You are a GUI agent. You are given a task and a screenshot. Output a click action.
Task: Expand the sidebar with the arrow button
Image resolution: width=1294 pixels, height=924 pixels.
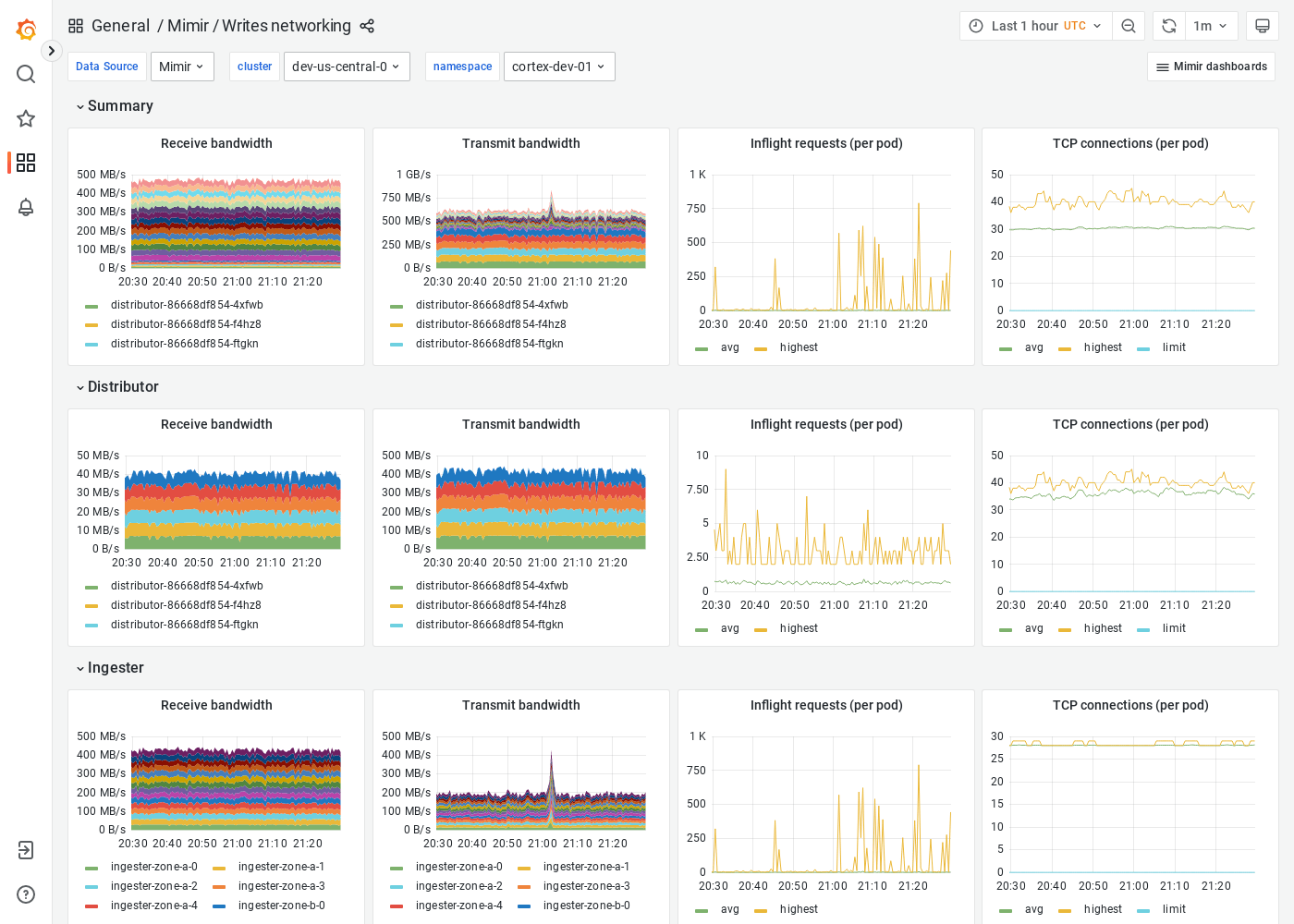[51, 51]
